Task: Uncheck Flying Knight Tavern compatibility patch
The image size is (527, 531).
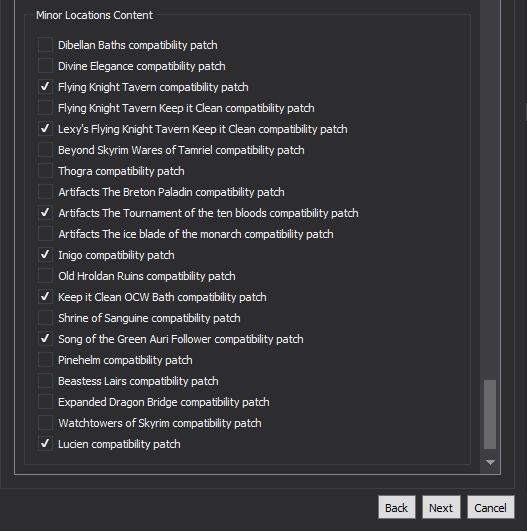Action: tap(45, 87)
